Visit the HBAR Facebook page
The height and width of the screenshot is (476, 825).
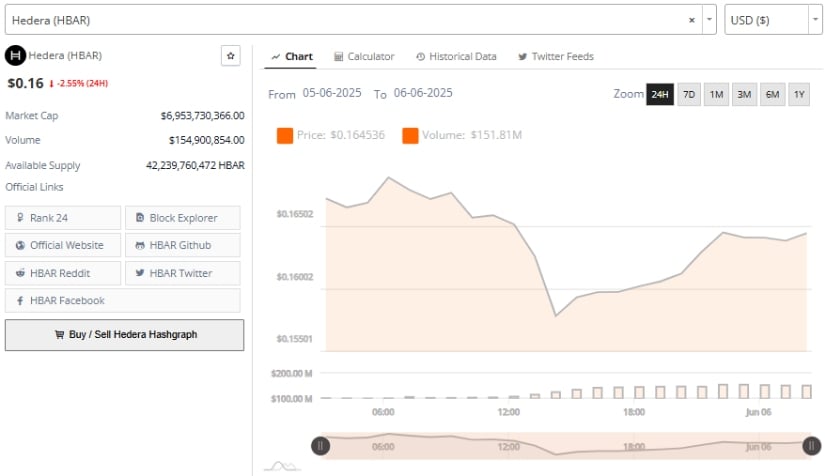coord(122,300)
